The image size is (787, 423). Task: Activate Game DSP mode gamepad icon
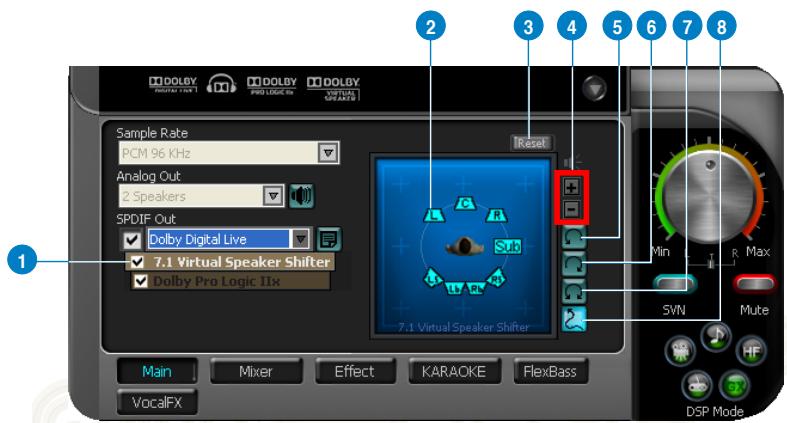click(x=697, y=386)
